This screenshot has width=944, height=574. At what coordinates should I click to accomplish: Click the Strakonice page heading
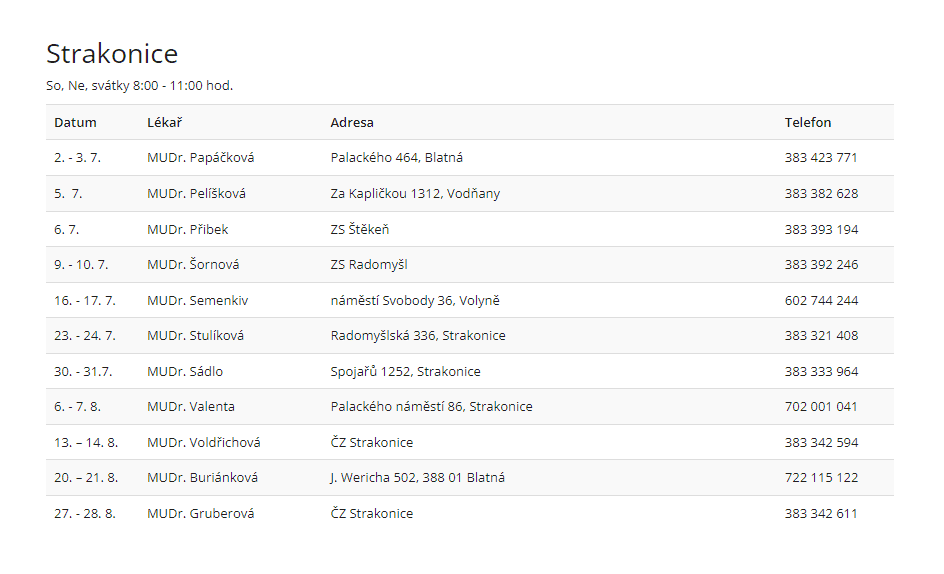pyautogui.click(x=112, y=53)
